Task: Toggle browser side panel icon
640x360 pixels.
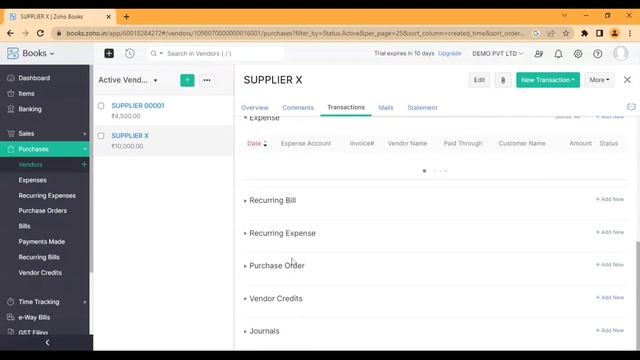Action: click(599, 33)
